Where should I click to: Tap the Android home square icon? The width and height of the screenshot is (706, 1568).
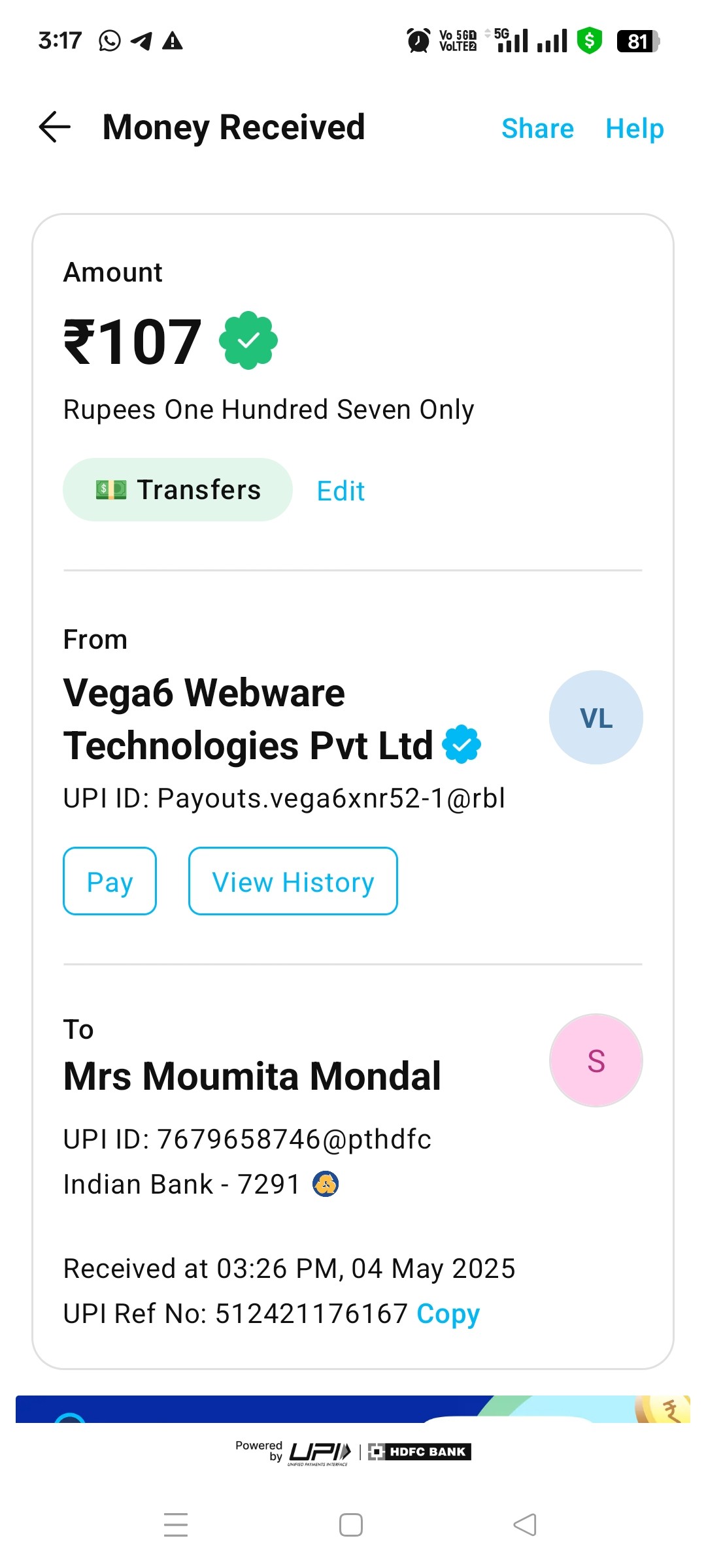[351, 1525]
